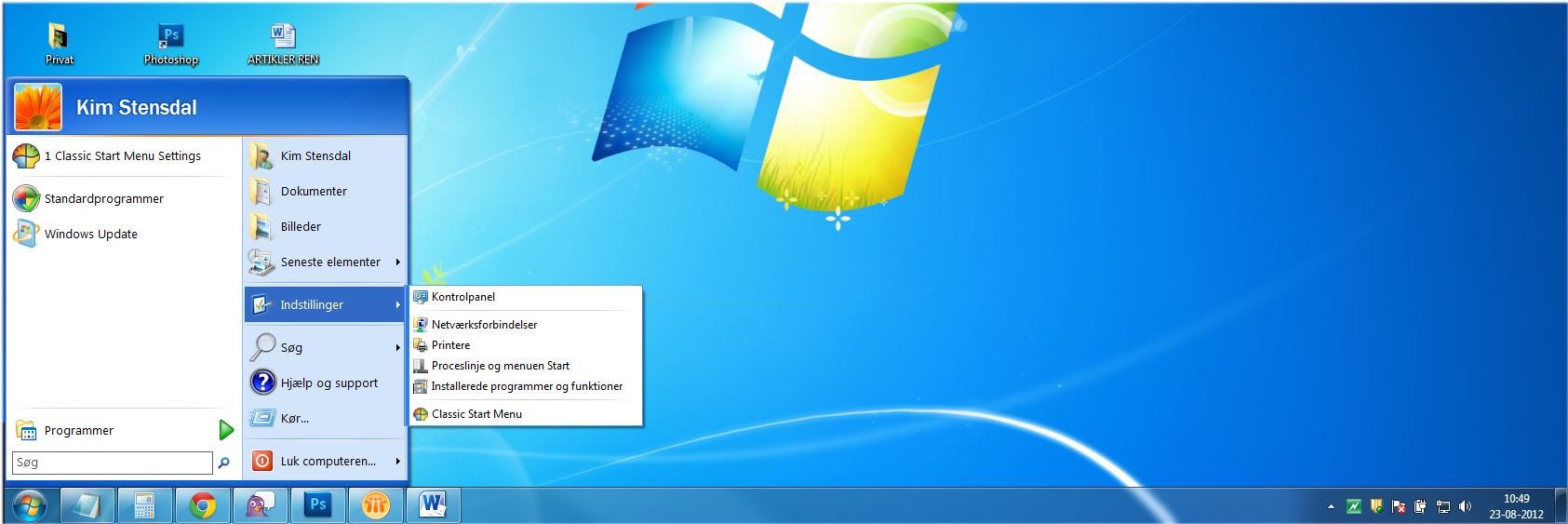Viewport: 1568px width, 524px height.
Task: Click the Søg text field at the menu bottom
Action: pyautogui.click(x=113, y=463)
